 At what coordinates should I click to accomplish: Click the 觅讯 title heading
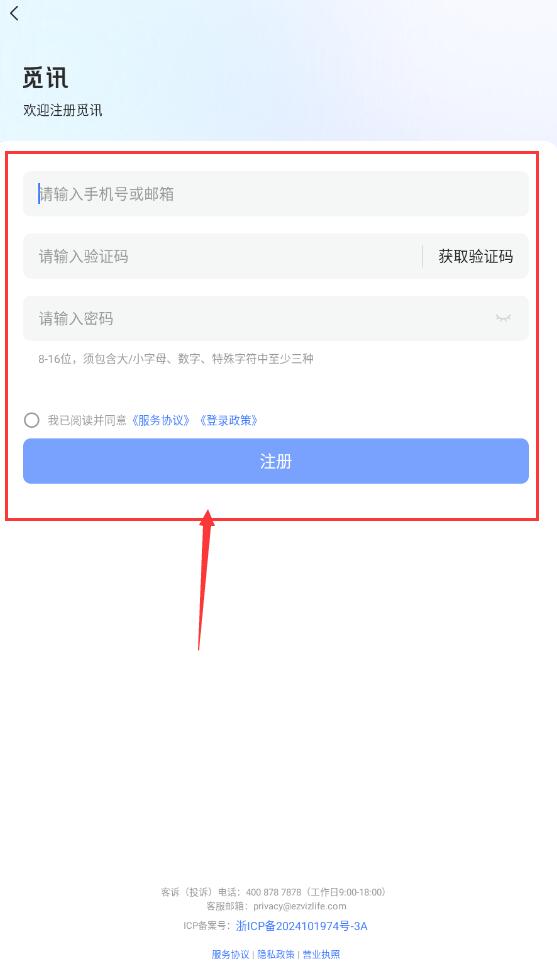point(45,78)
